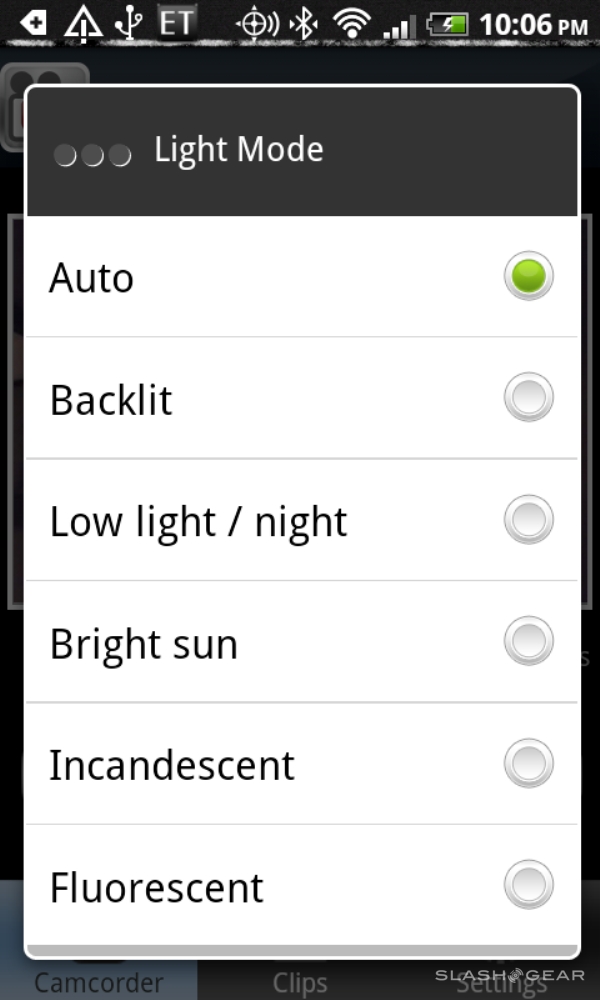Tap the Wi-Fi status icon

(x=351, y=24)
